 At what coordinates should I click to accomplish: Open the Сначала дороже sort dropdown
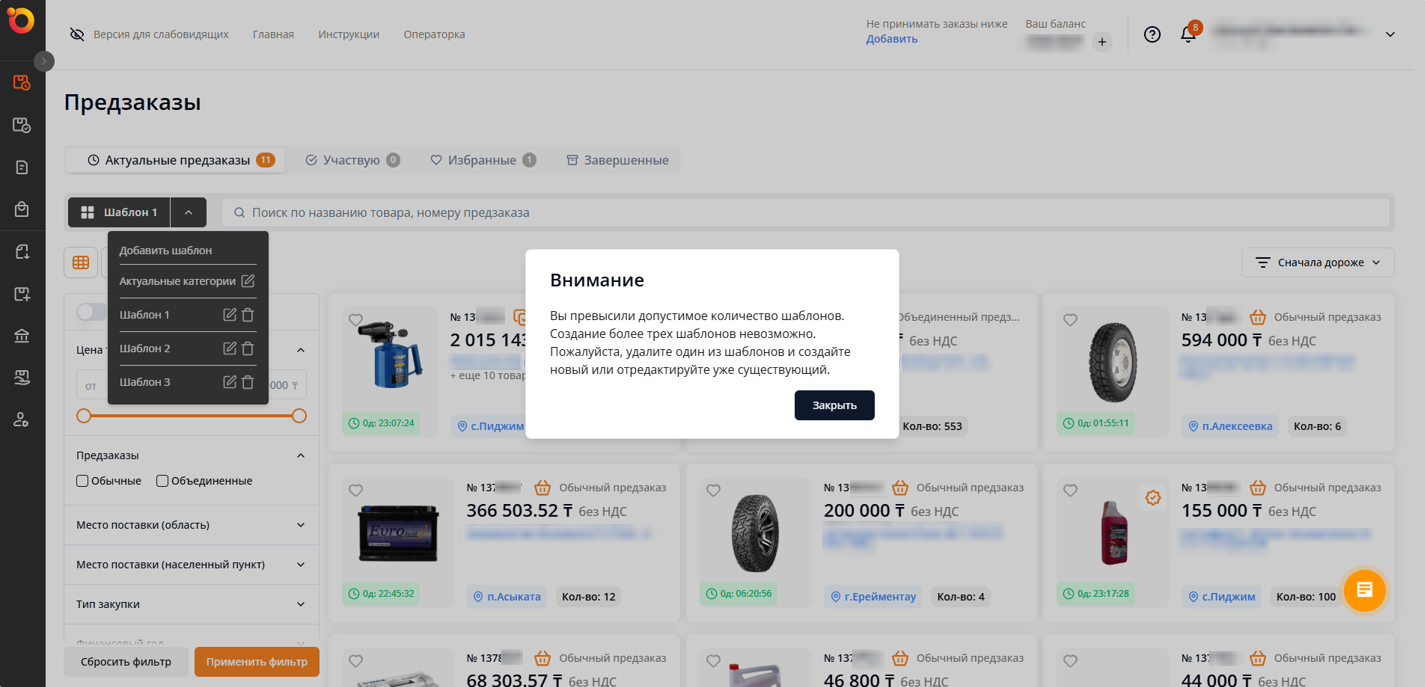(x=1317, y=262)
